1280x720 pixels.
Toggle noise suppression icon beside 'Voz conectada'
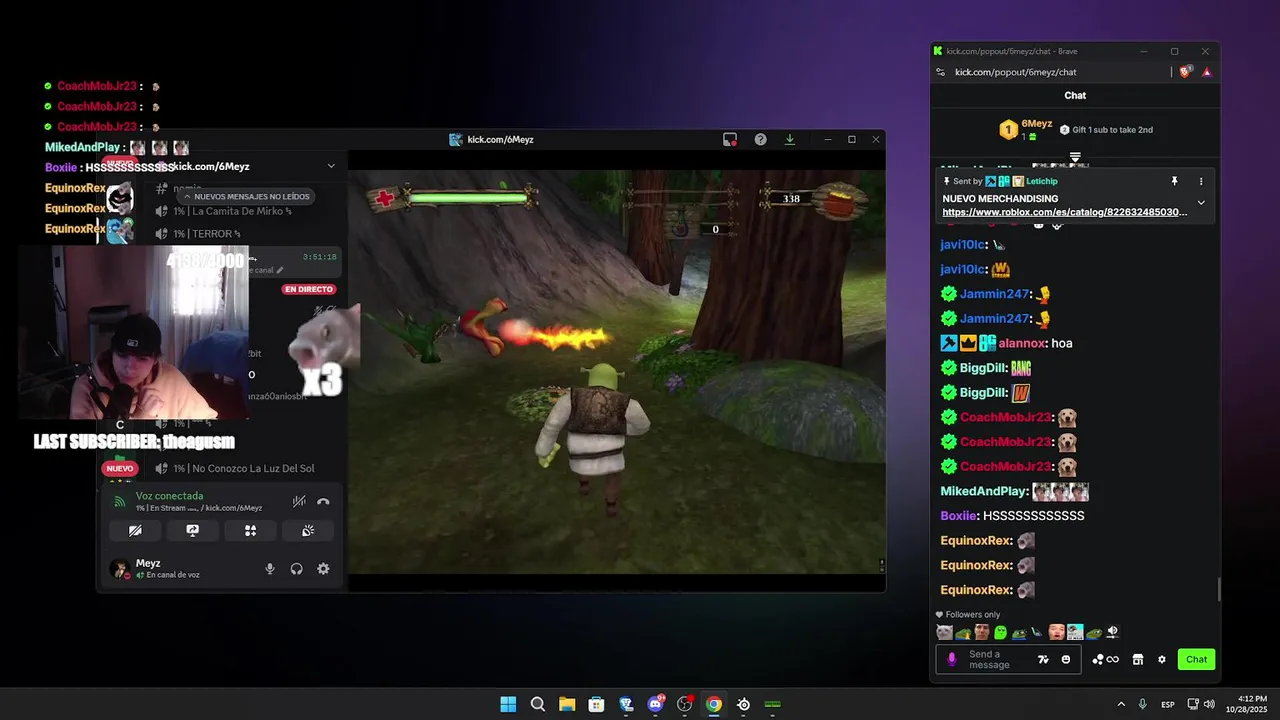(299, 501)
